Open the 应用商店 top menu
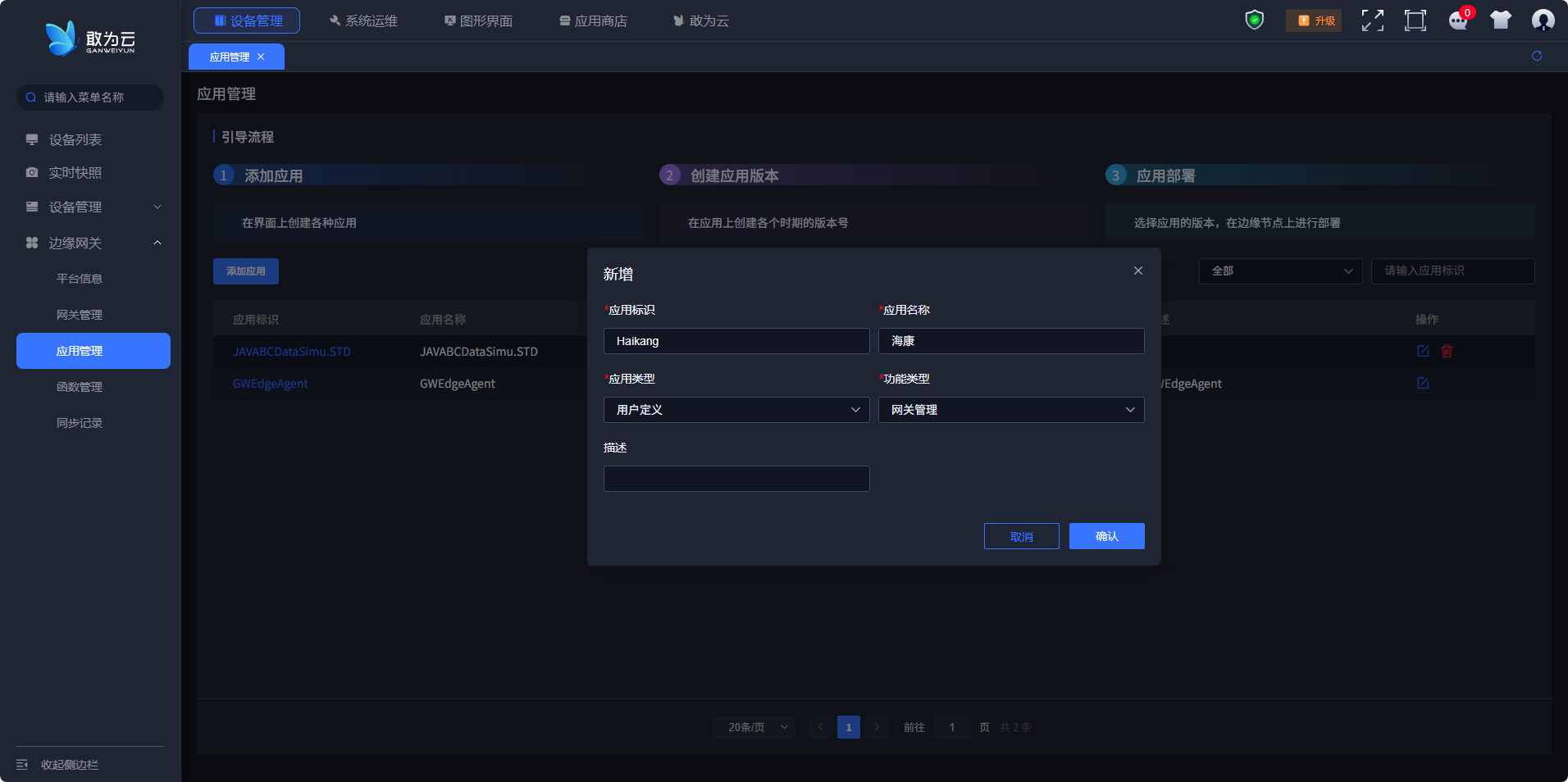Viewport: 1568px width, 782px height. (x=593, y=20)
